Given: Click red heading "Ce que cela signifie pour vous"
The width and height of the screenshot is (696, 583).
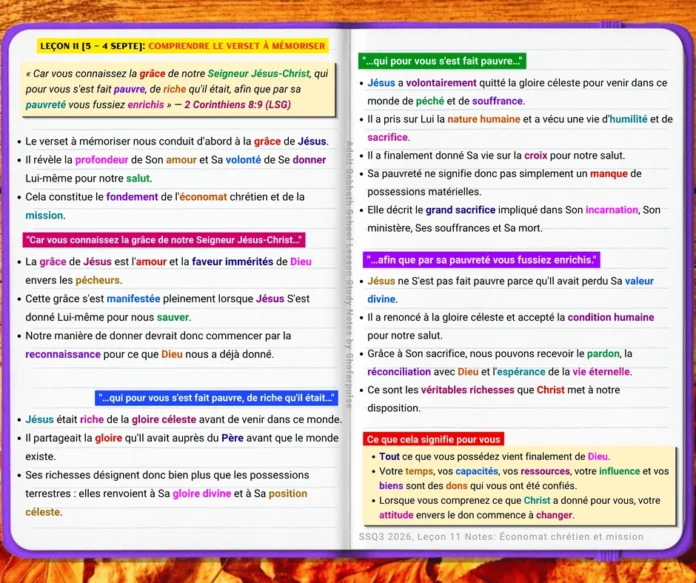Looking at the screenshot, I should click(433, 440).
